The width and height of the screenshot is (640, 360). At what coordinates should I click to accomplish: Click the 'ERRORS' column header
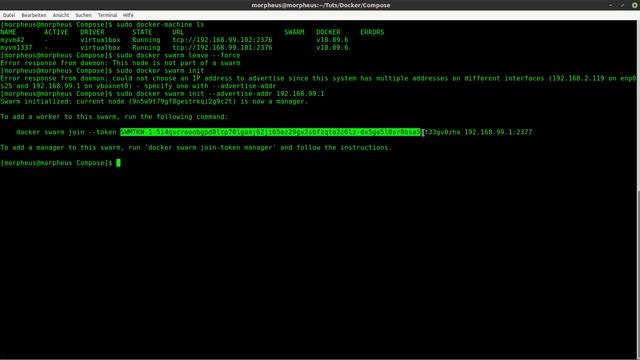(x=372, y=32)
